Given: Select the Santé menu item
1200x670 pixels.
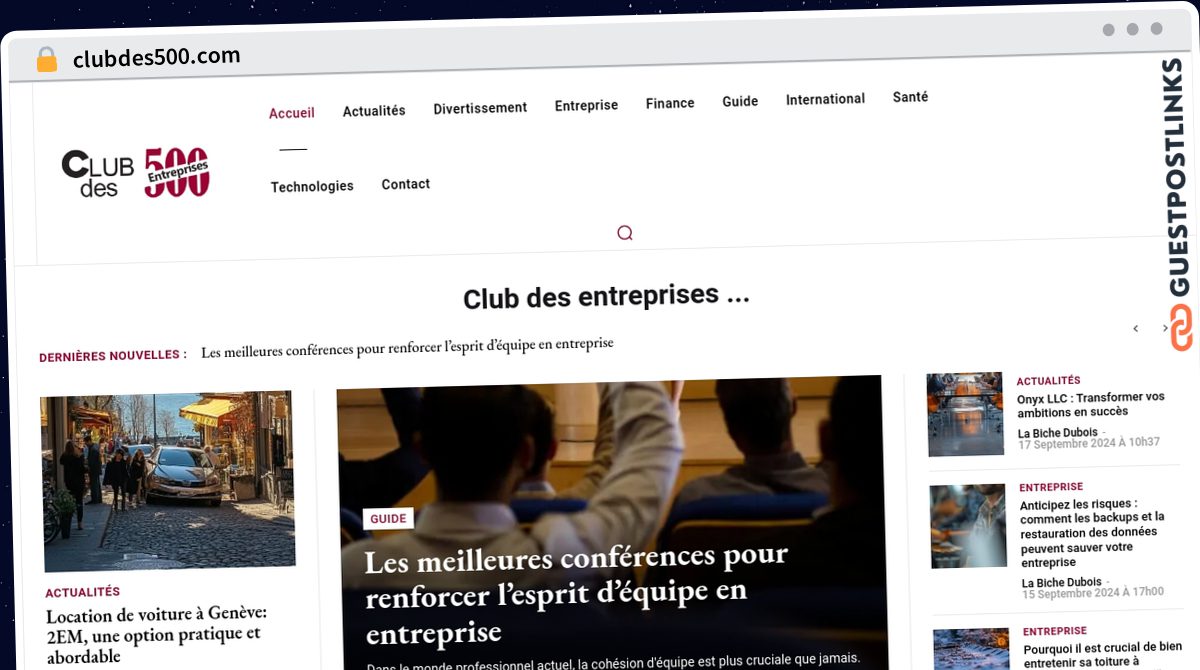Looking at the screenshot, I should point(910,97).
